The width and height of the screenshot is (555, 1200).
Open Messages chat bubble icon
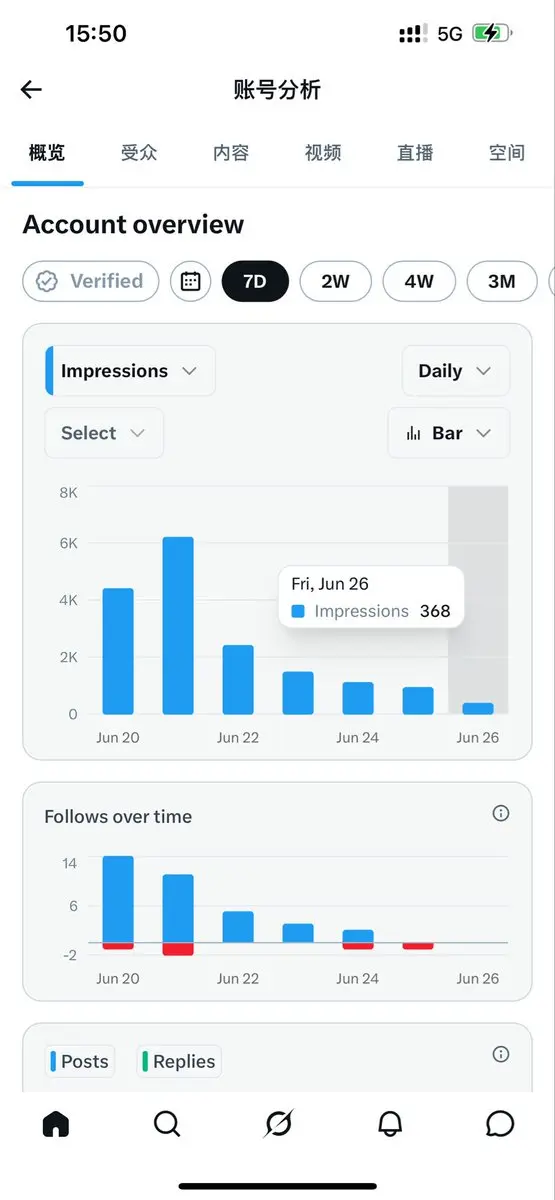point(500,1124)
